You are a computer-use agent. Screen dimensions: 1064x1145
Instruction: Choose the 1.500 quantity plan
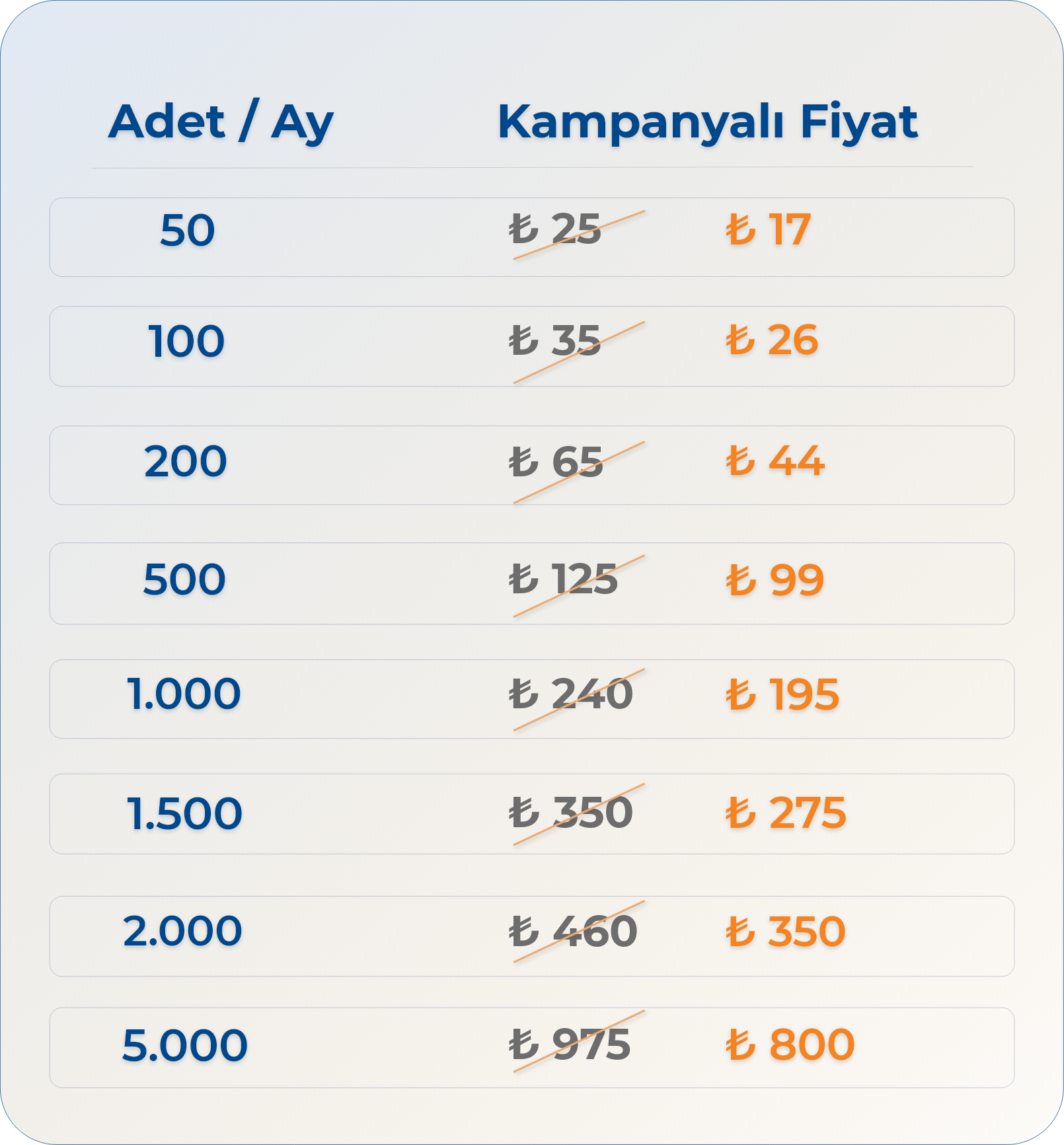pyautogui.click(x=532, y=814)
